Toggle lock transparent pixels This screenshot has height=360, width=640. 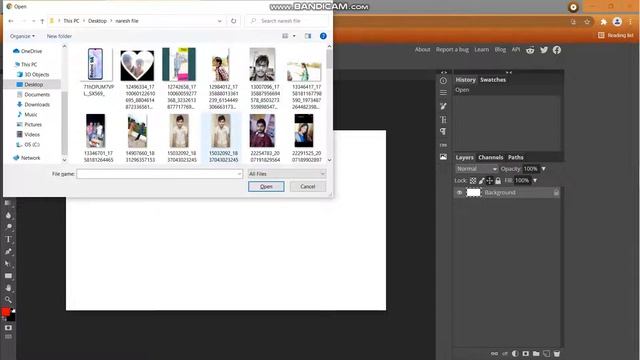[473, 180]
